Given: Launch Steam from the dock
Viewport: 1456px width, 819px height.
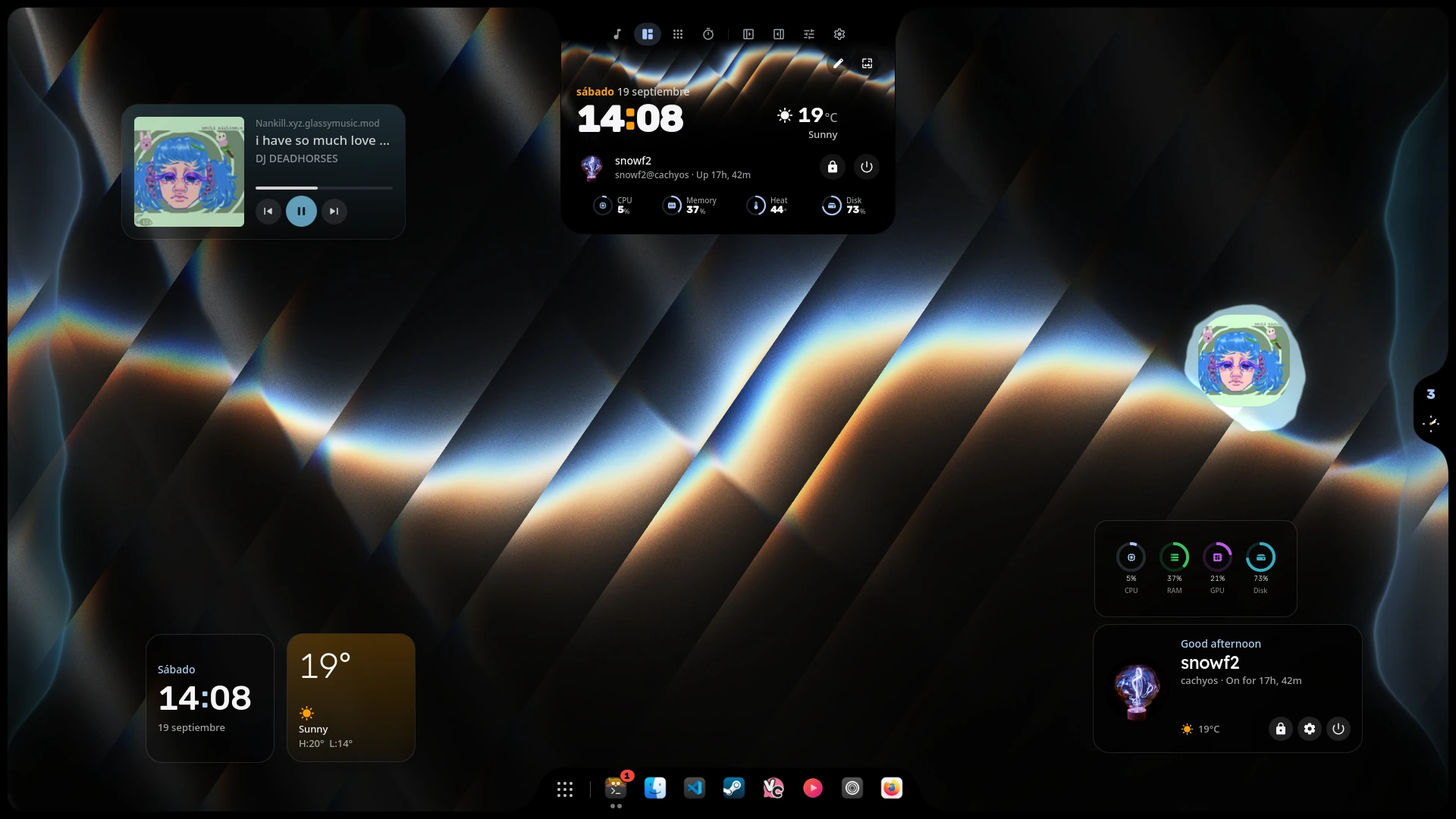Looking at the screenshot, I should [x=734, y=789].
